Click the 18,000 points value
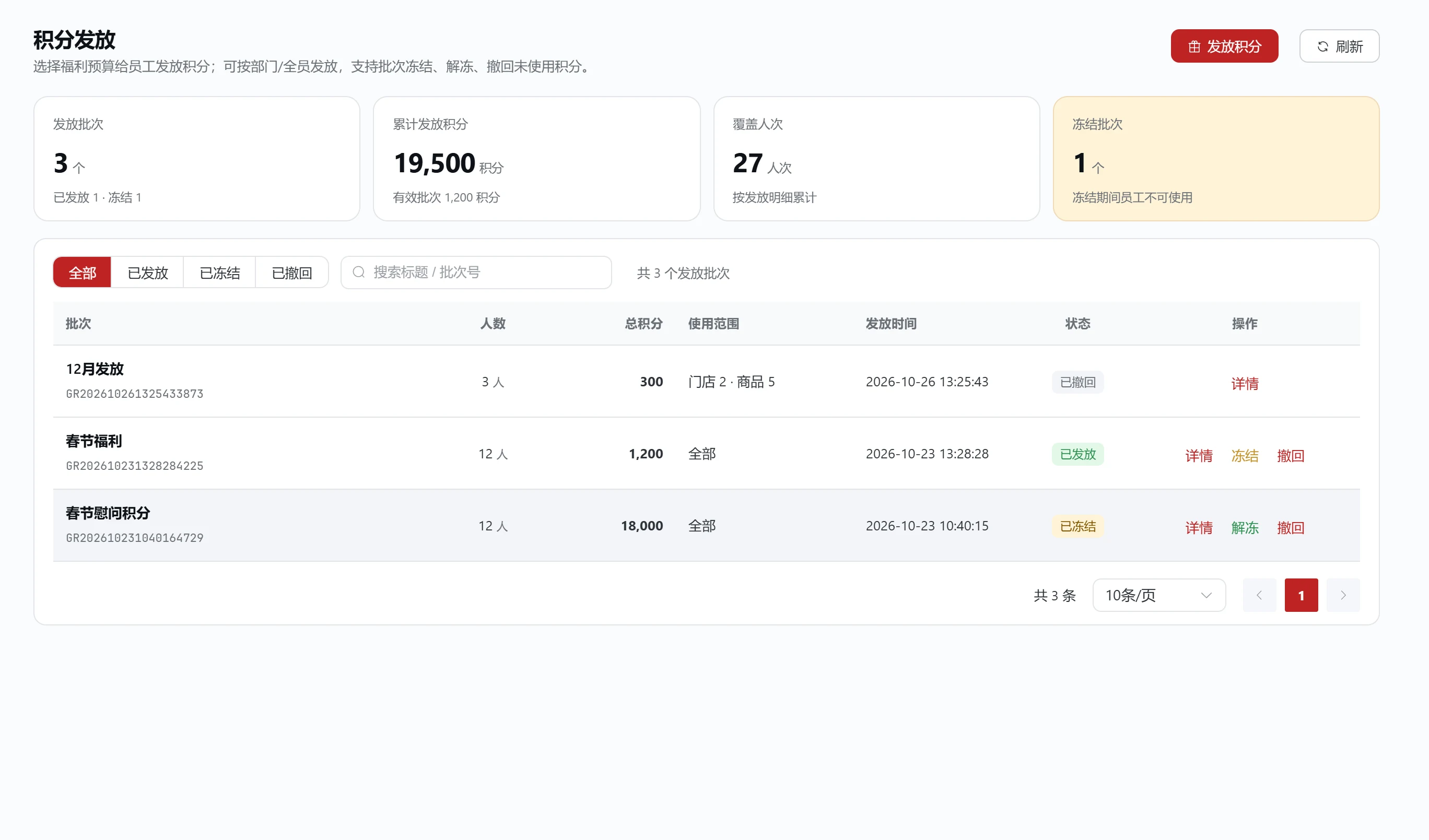Screen dimensions: 1429x840 coord(641,526)
